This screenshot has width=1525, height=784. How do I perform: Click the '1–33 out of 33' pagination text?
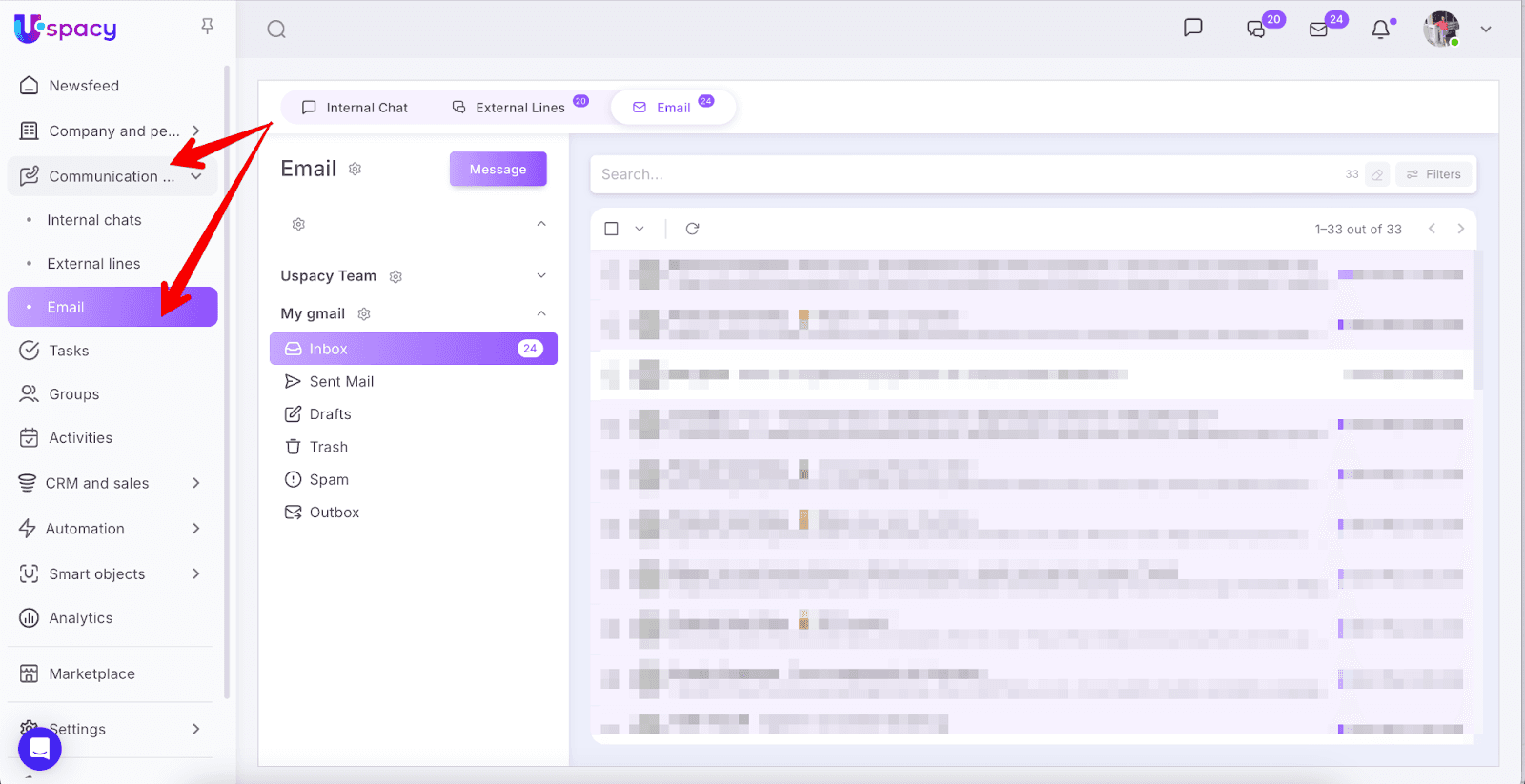pyautogui.click(x=1358, y=230)
